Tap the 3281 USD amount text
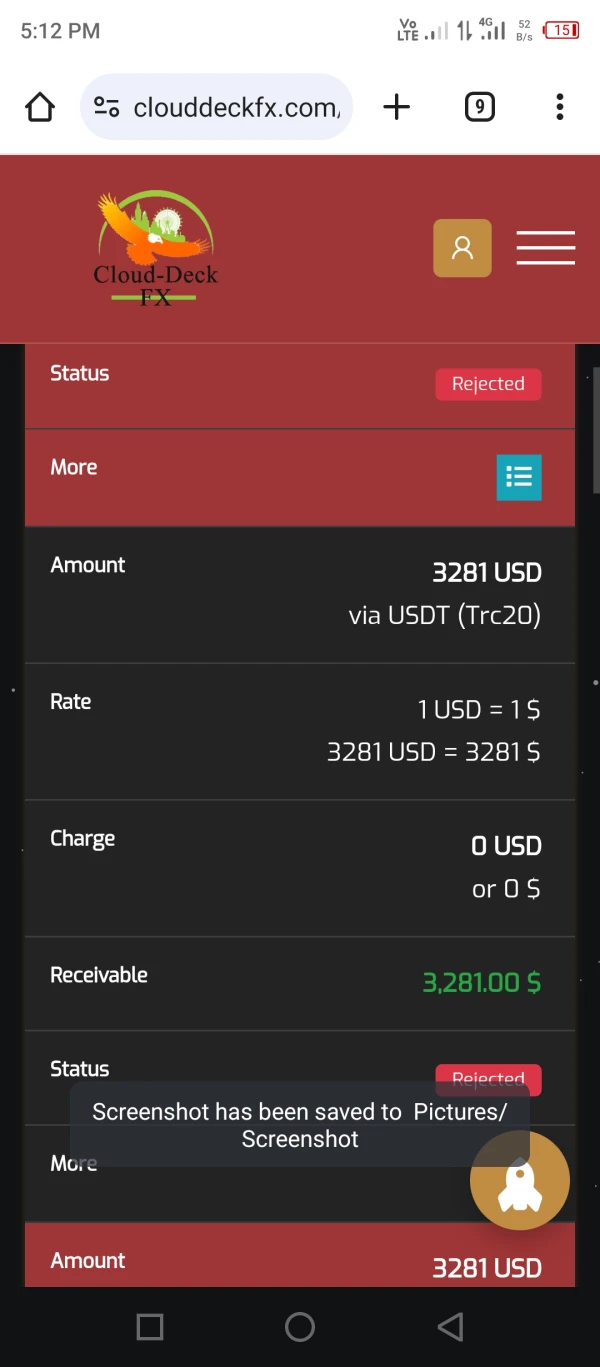The width and height of the screenshot is (600, 1367). (x=486, y=573)
